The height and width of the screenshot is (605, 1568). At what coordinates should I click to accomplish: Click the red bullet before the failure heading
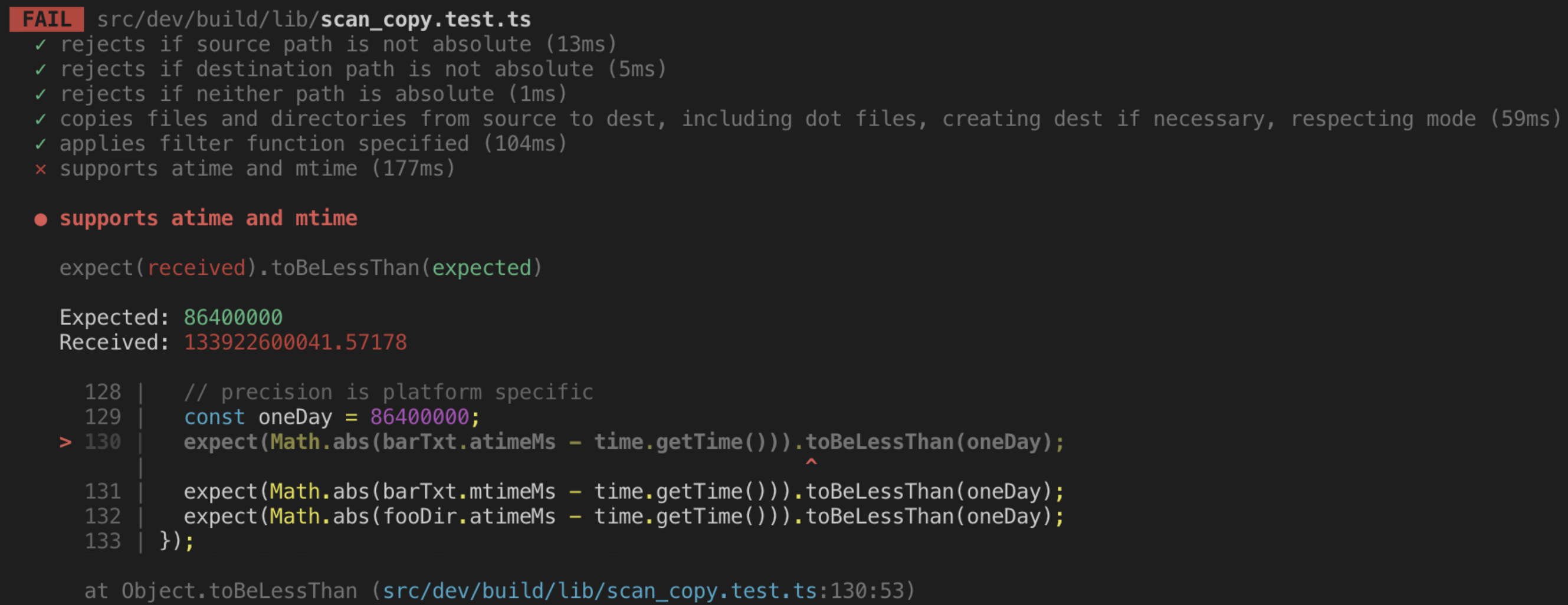tap(41, 220)
